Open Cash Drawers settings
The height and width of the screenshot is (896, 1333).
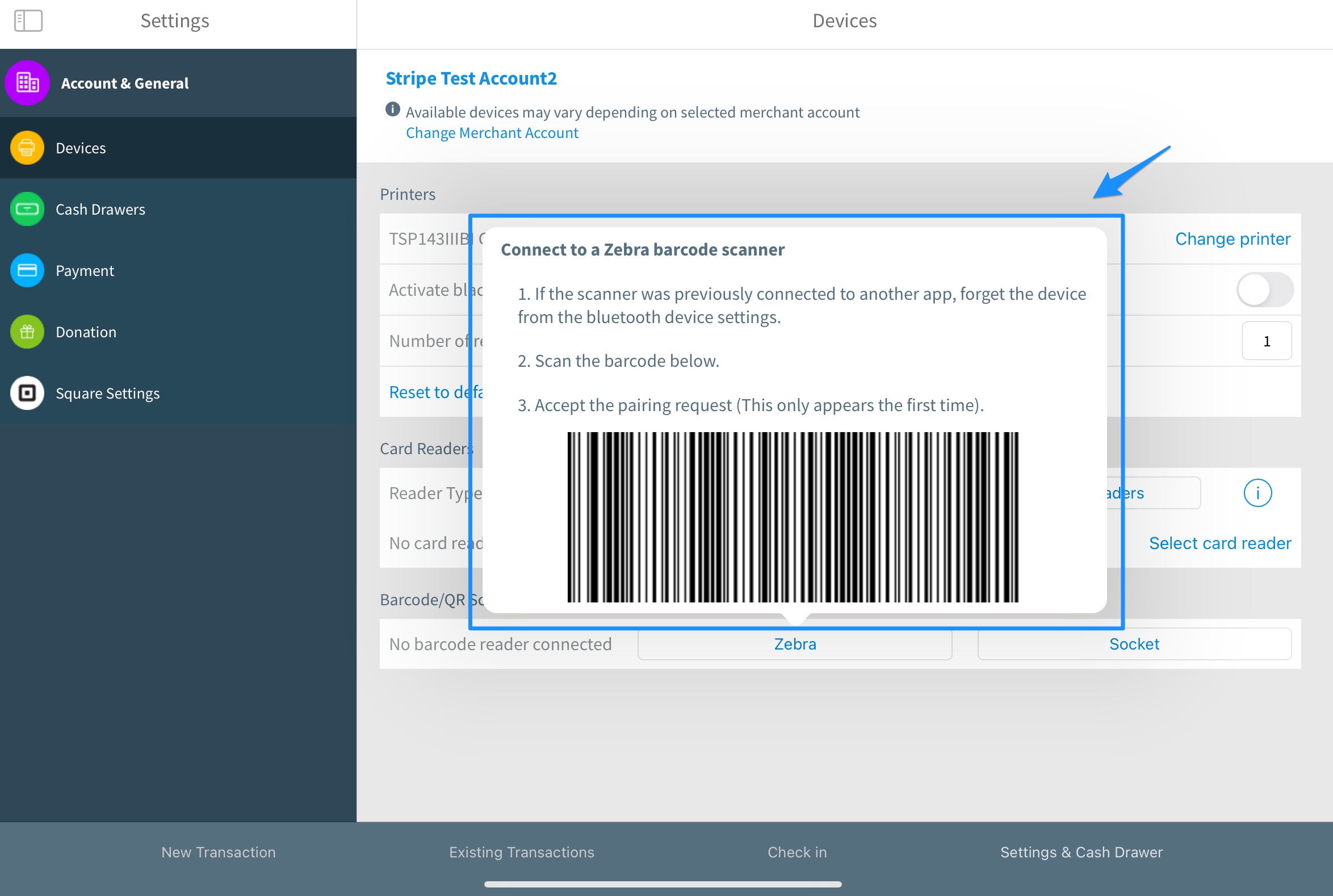pos(100,209)
